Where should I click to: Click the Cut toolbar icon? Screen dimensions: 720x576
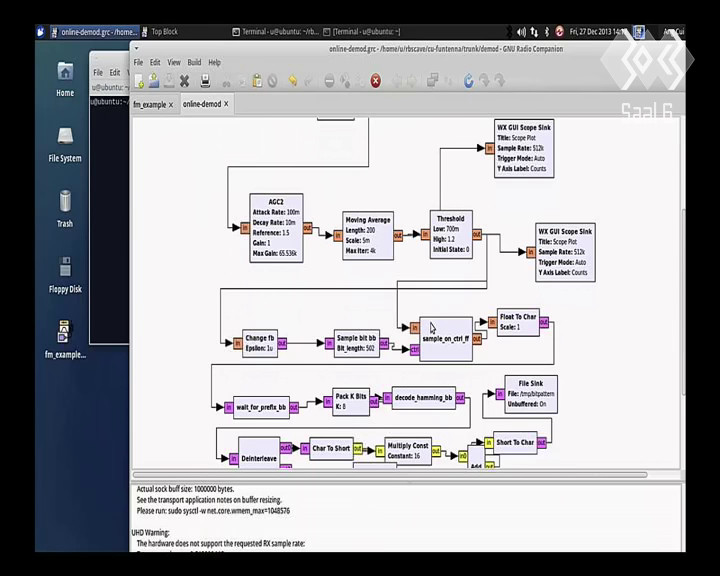(x=226, y=82)
